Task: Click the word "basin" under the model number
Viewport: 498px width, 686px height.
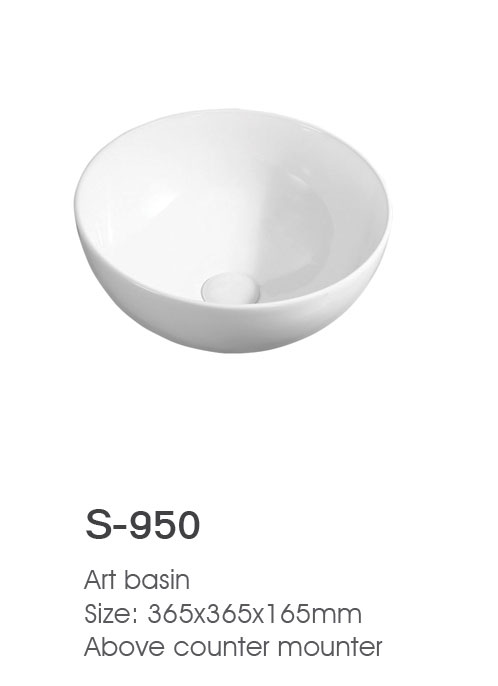Action: pos(157,580)
